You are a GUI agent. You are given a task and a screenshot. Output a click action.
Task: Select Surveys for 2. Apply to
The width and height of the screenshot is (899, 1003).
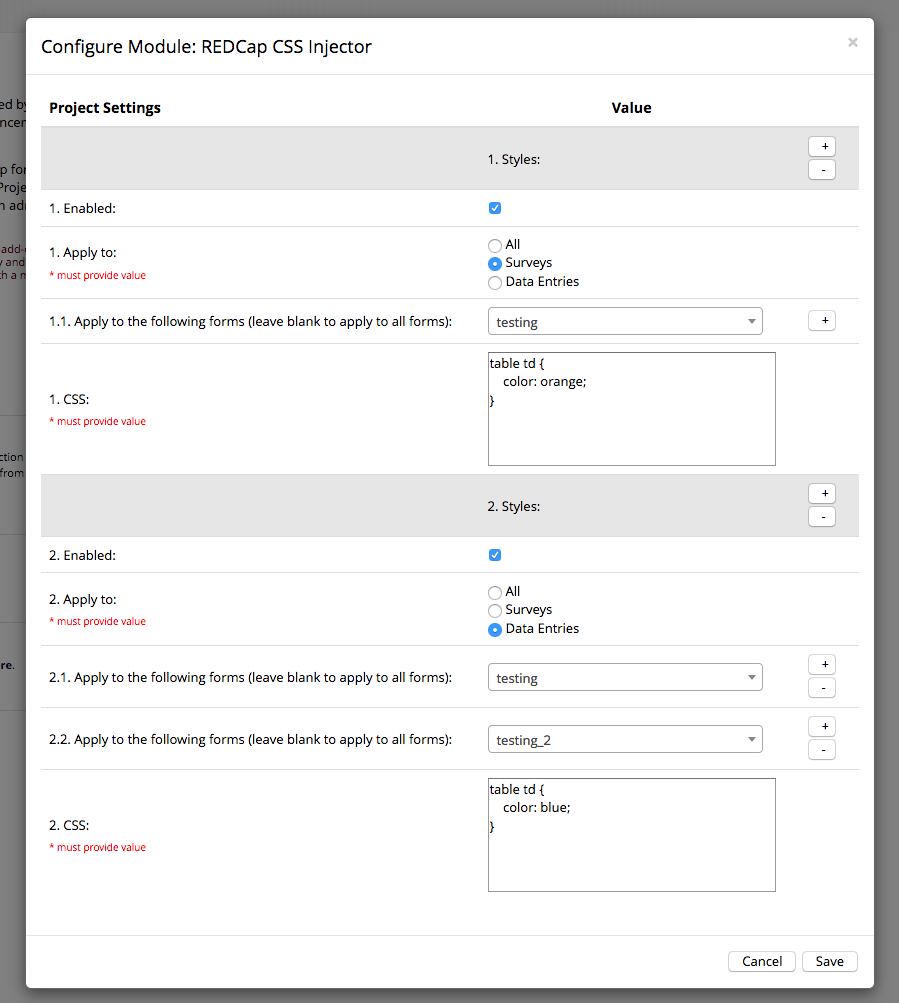pos(495,610)
